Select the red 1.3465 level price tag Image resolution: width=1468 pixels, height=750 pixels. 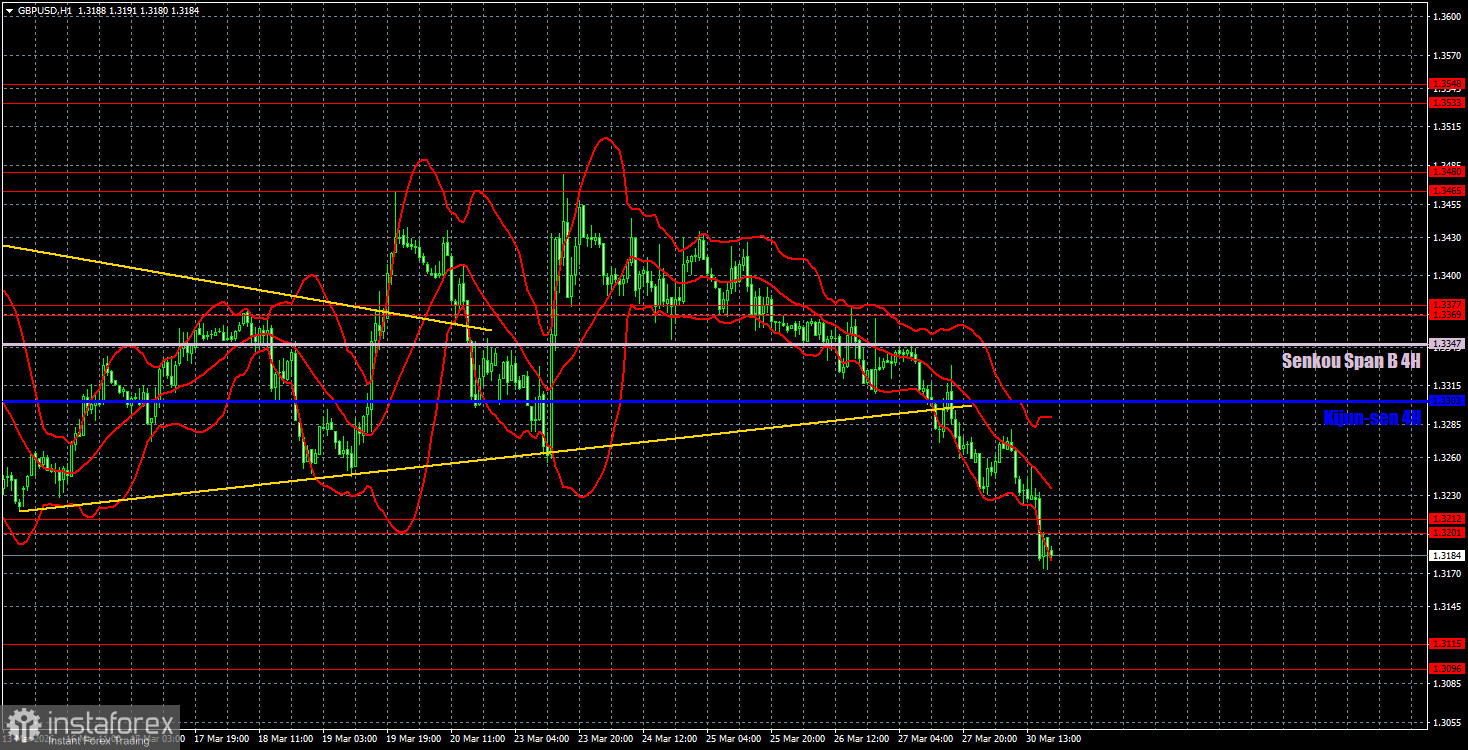coord(1447,190)
